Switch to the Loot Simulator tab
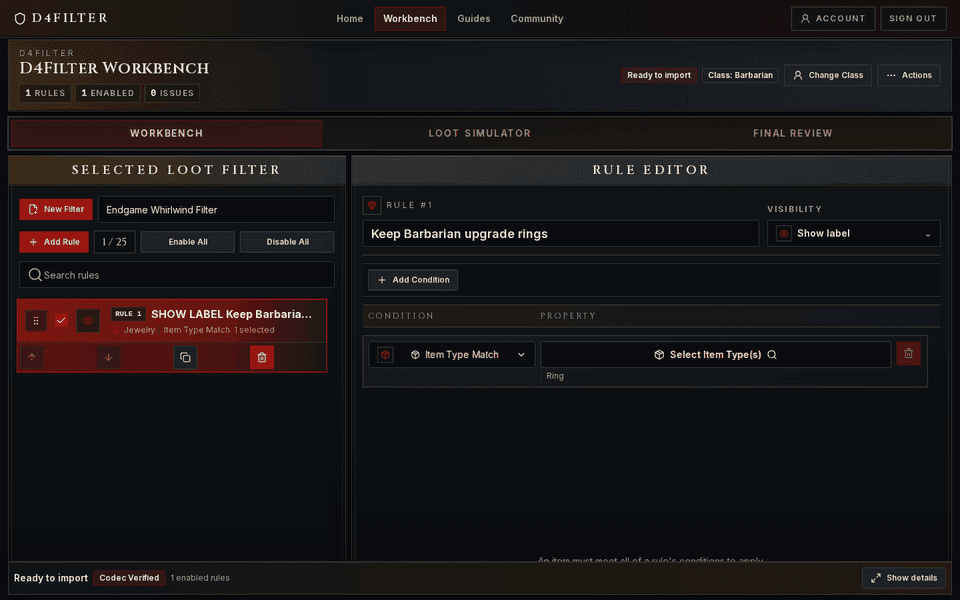Image resolution: width=960 pixels, height=600 pixels. [479, 133]
